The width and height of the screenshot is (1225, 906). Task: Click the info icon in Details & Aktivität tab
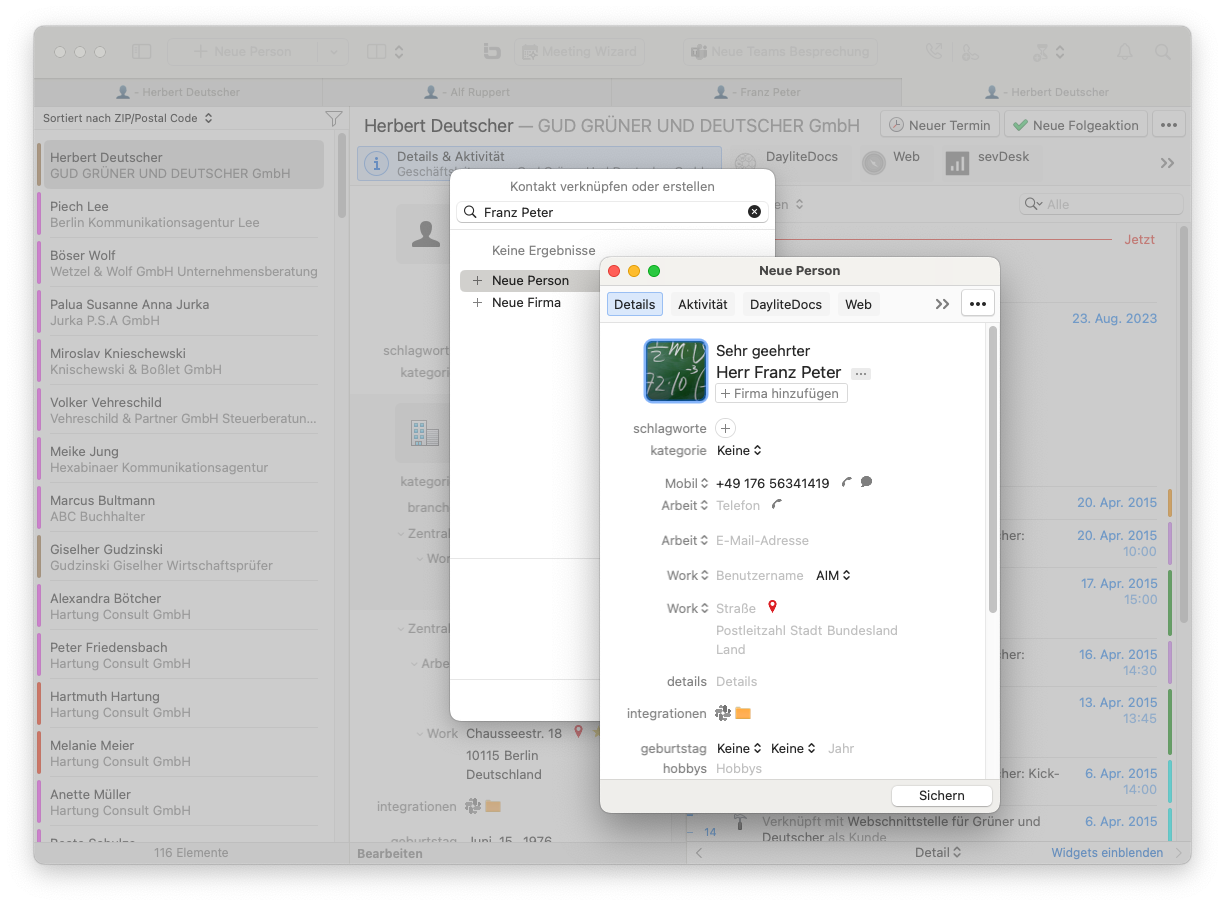(x=376, y=164)
